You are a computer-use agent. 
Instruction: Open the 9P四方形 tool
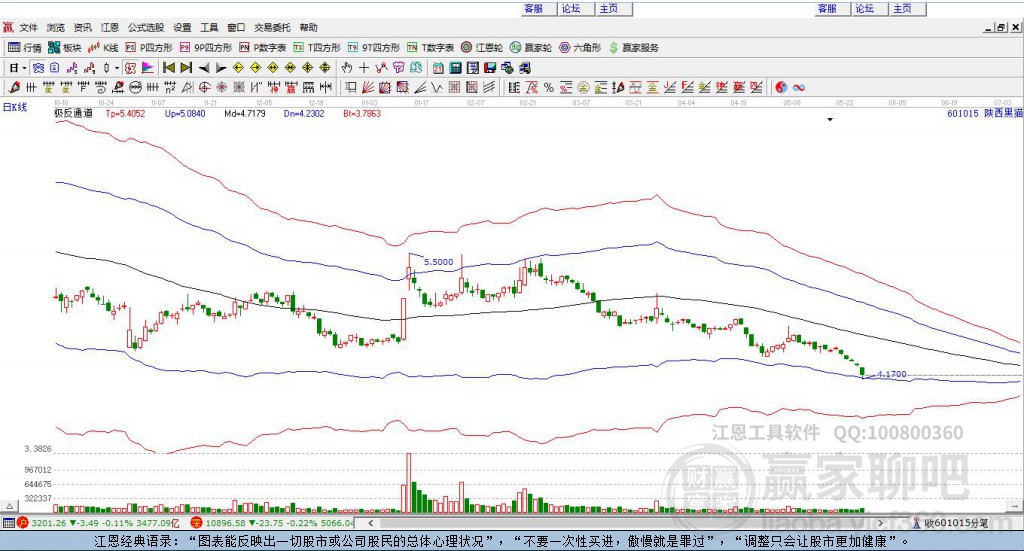click(x=206, y=48)
